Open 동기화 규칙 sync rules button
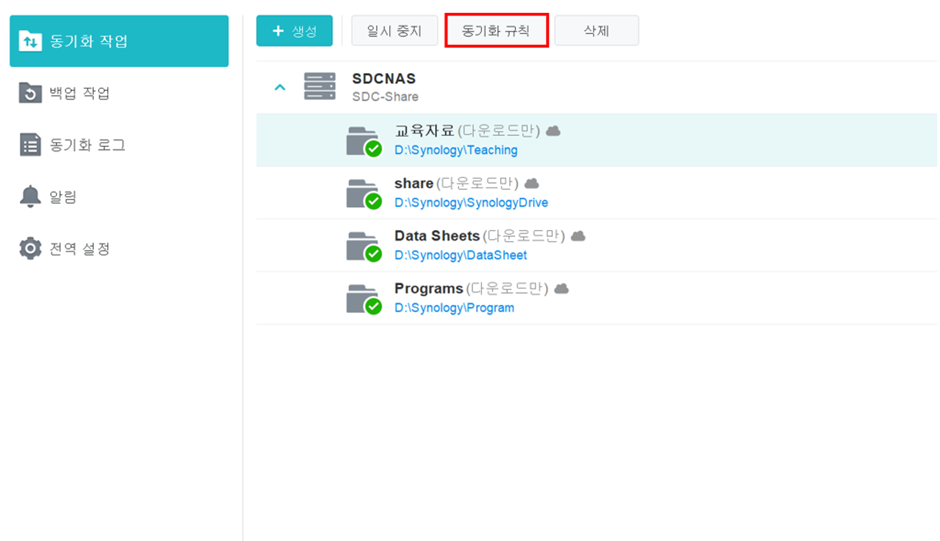 497,31
